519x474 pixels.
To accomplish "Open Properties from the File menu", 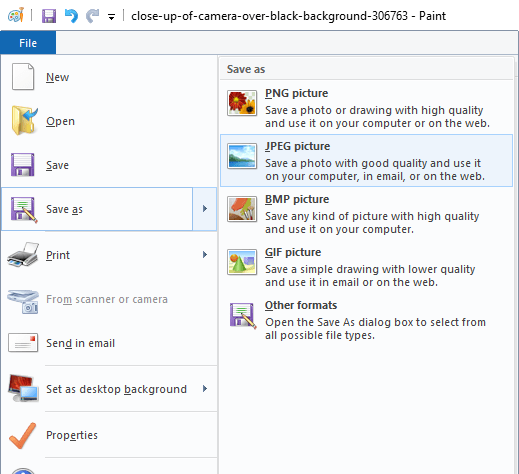I will 109,435.
